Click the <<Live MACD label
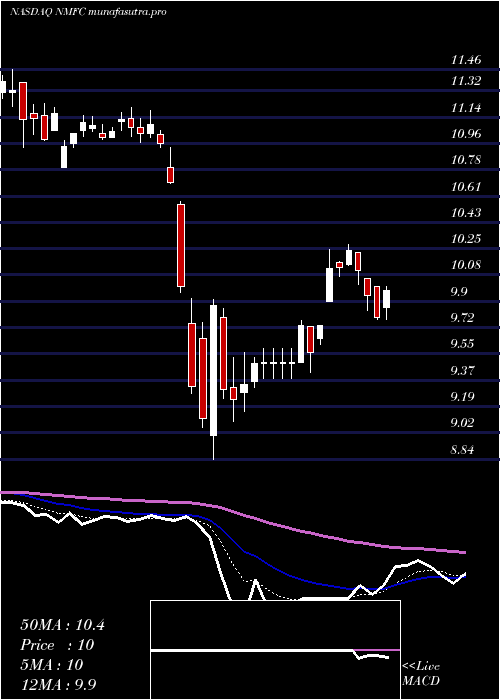The height and width of the screenshot is (700, 500). pyautogui.click(x=421, y=674)
